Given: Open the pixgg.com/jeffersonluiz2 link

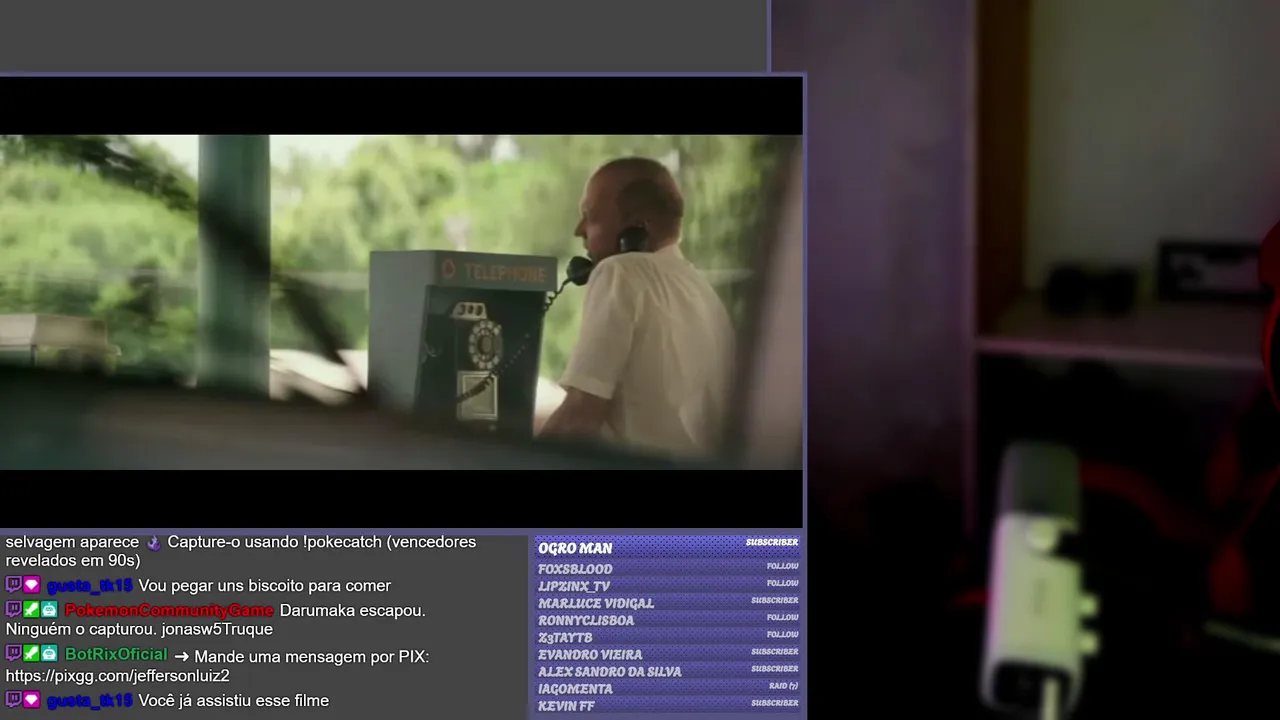Looking at the screenshot, I should [117, 676].
